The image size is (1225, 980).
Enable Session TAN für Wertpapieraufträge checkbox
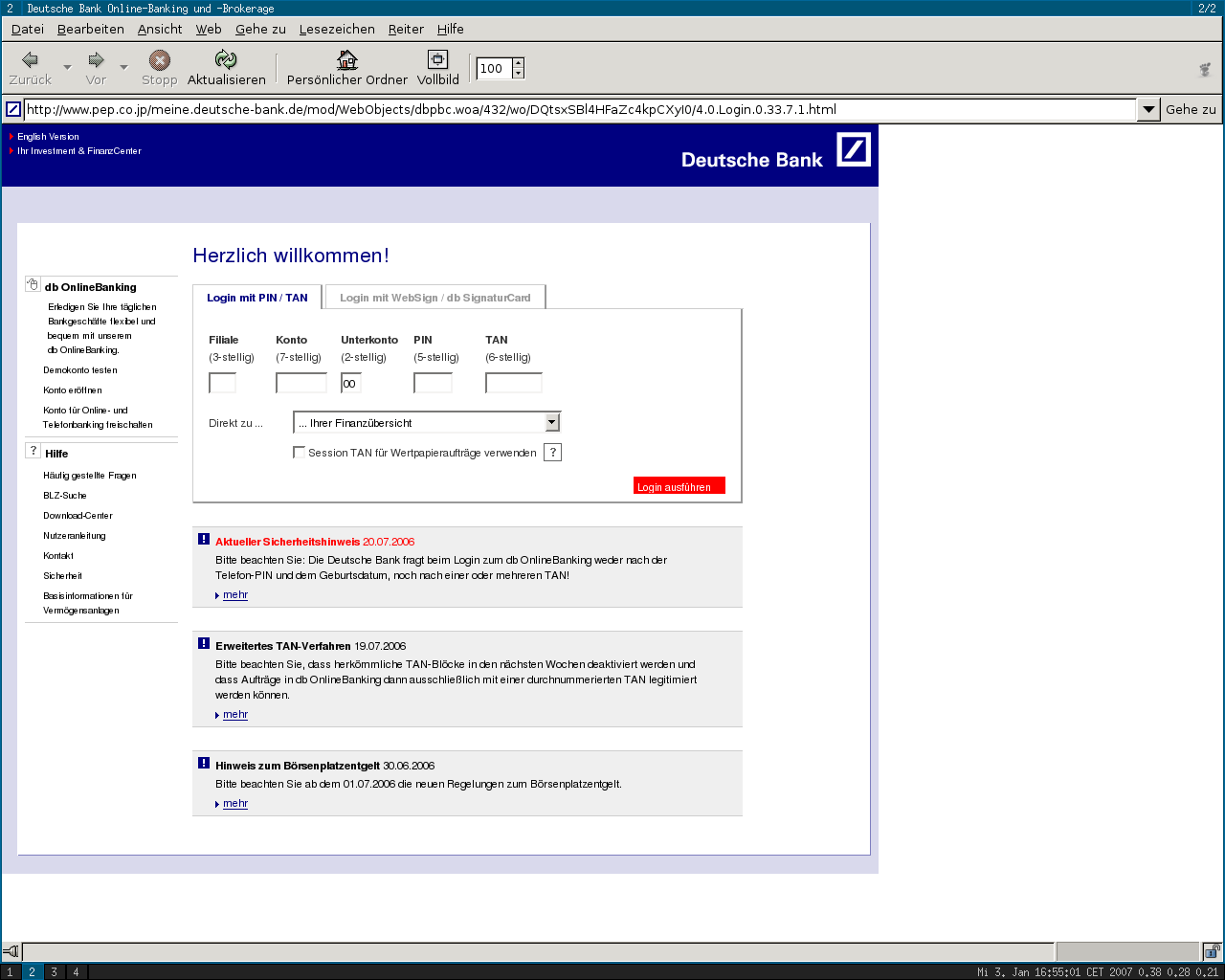click(299, 453)
